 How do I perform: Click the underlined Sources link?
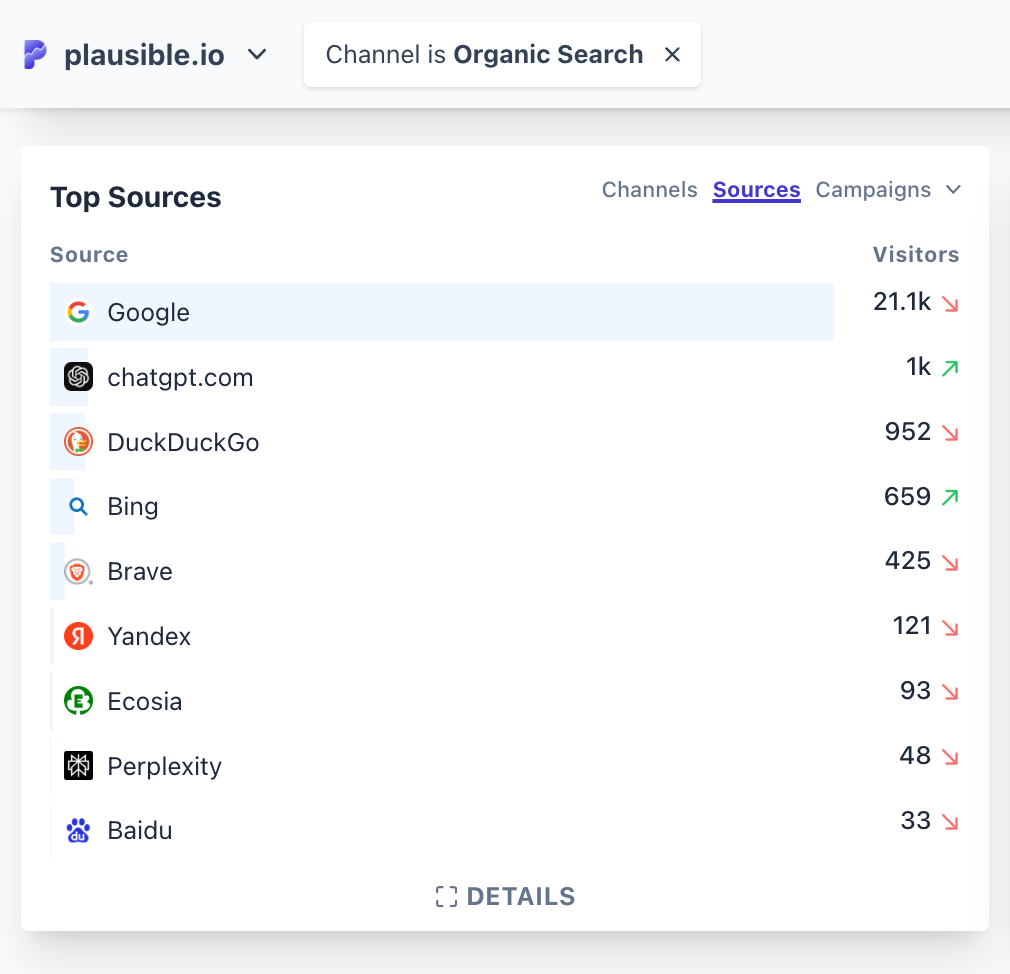(756, 189)
